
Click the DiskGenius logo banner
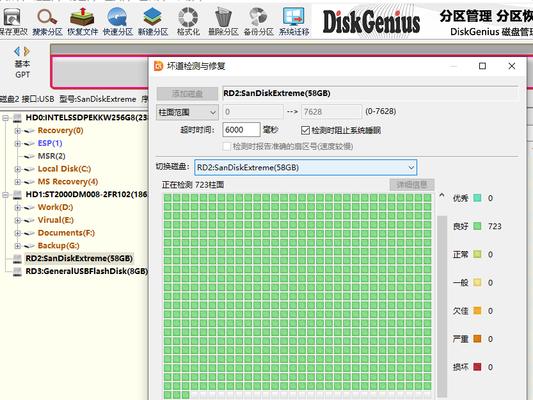371,22
